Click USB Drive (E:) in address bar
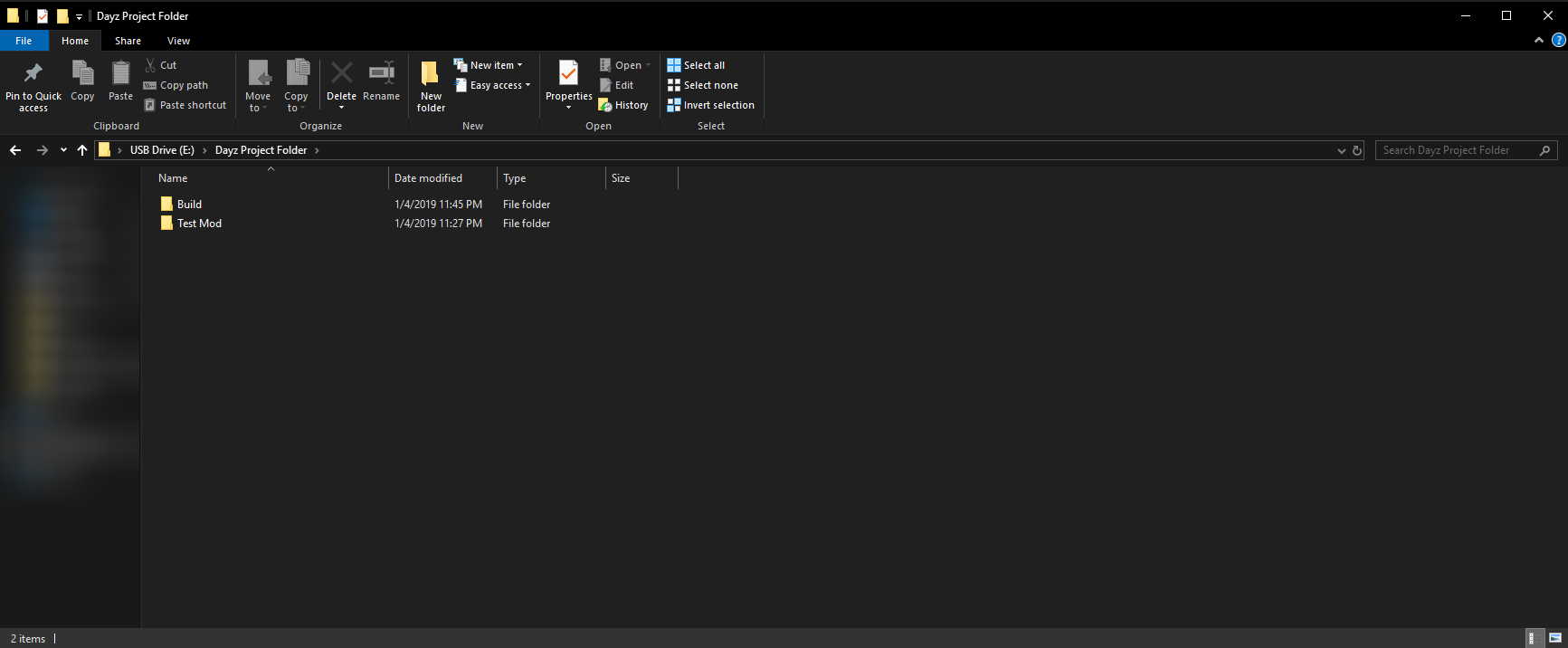This screenshot has width=1568, height=648. pos(162,150)
